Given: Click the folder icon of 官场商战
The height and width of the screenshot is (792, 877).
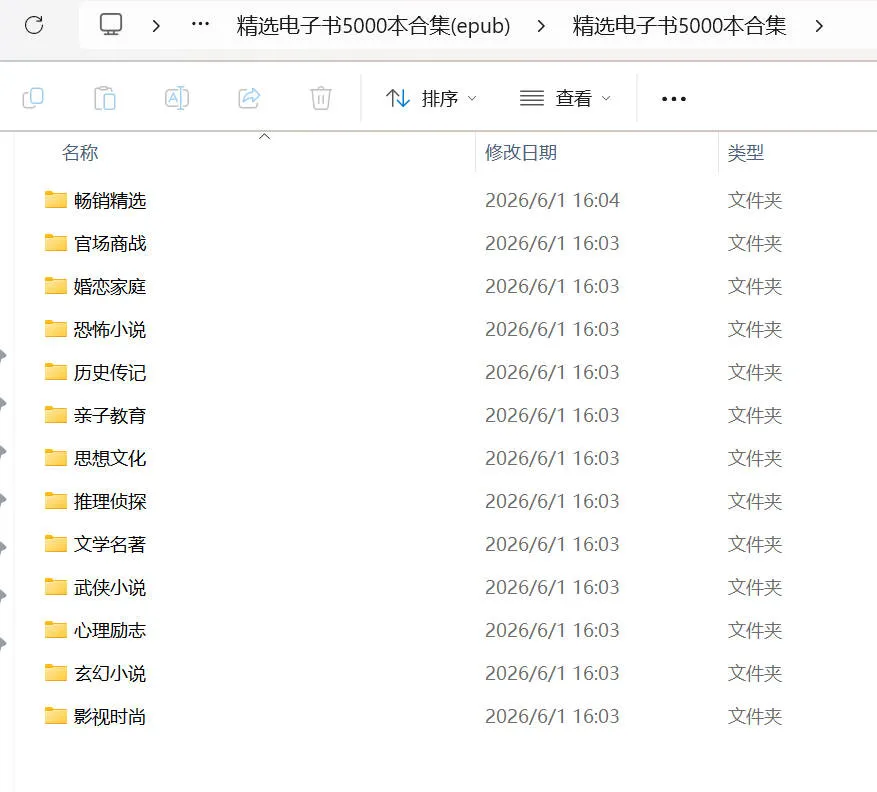Looking at the screenshot, I should click(x=56, y=242).
